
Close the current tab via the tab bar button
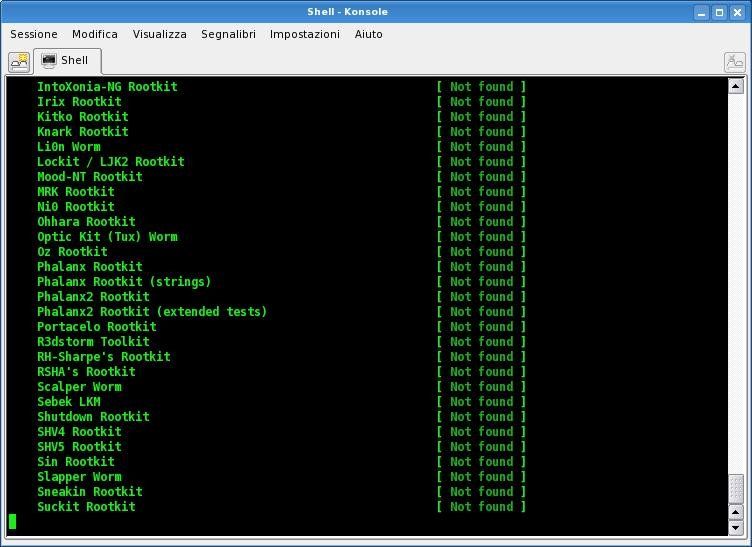pos(734,62)
